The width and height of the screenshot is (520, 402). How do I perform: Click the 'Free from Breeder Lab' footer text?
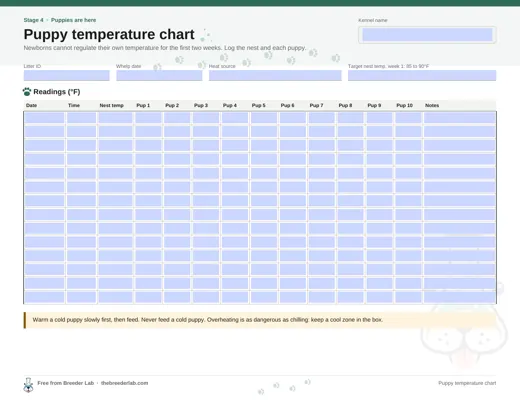(66, 383)
